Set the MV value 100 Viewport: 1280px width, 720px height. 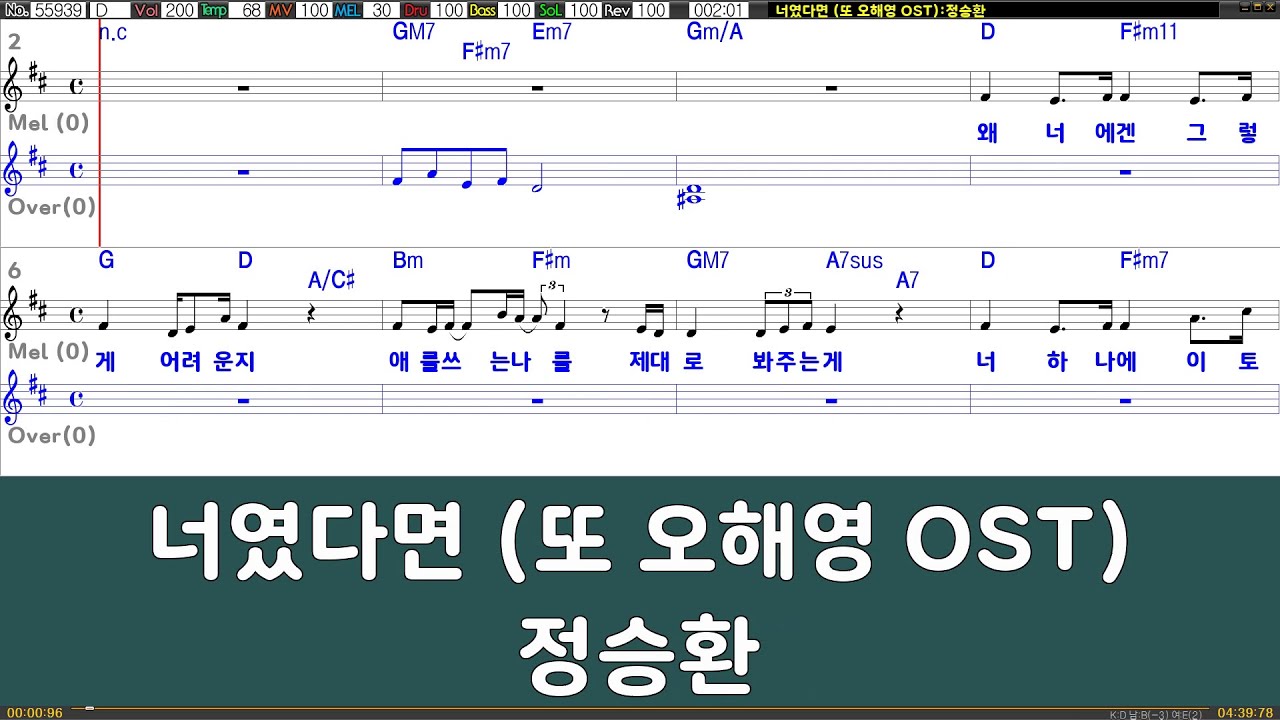pos(314,10)
